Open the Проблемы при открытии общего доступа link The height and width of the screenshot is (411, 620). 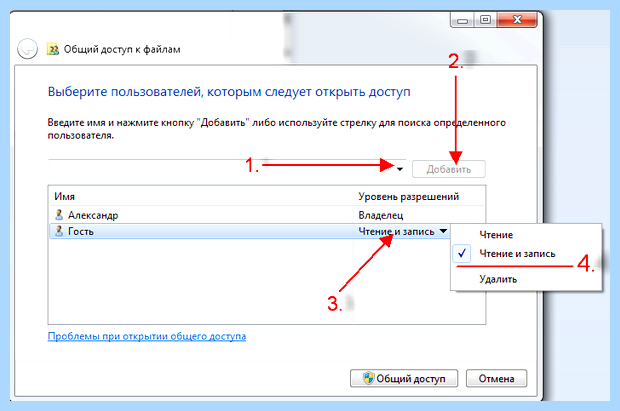tap(147, 336)
